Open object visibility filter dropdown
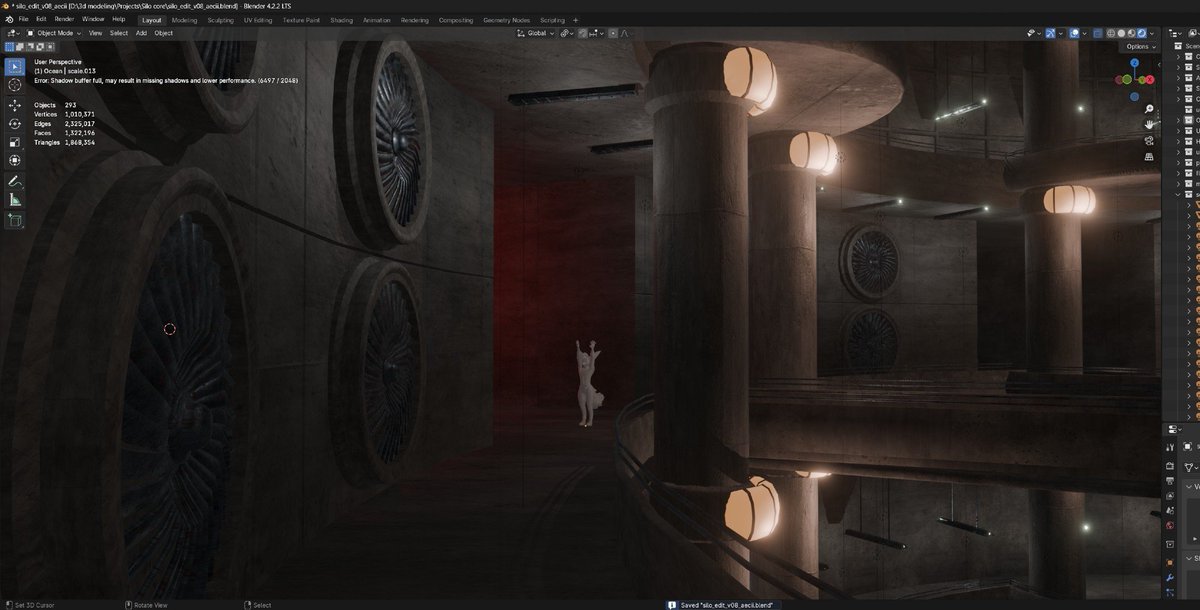1200x610 pixels. click(x=1034, y=33)
